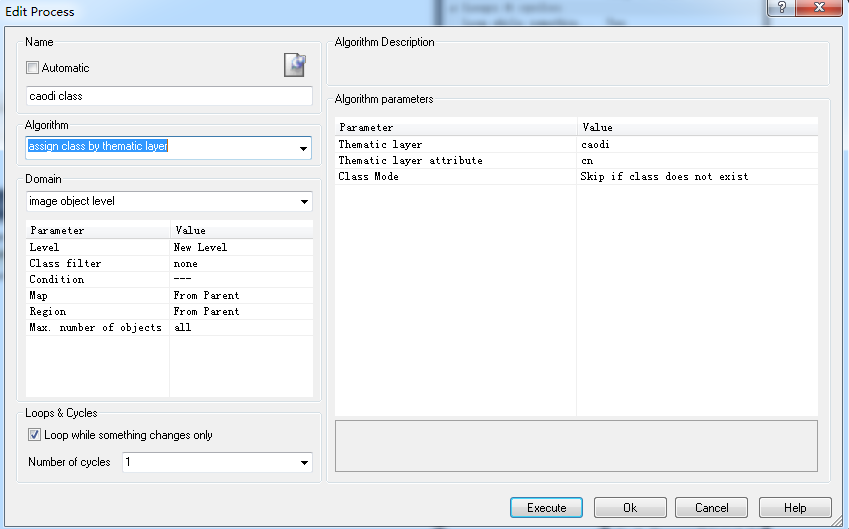Open the Algorithm dropdown list
This screenshot has height=529, width=849.
(x=303, y=148)
